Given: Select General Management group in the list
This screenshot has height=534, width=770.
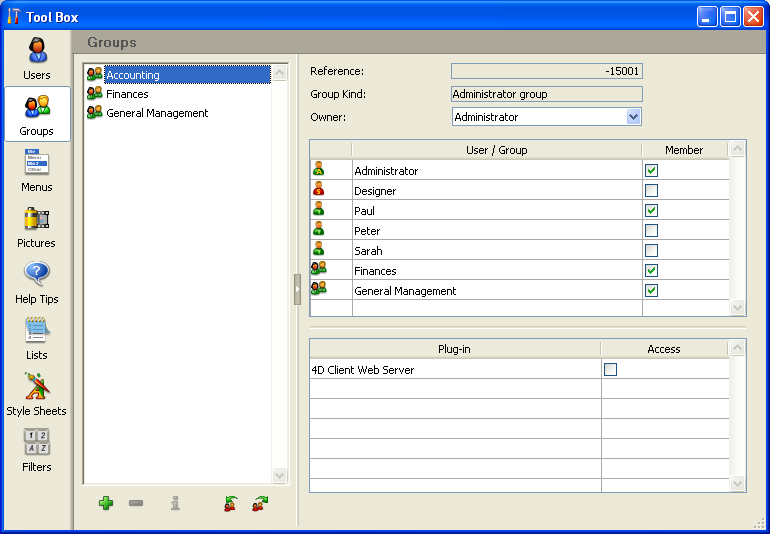Looking at the screenshot, I should click(x=156, y=113).
